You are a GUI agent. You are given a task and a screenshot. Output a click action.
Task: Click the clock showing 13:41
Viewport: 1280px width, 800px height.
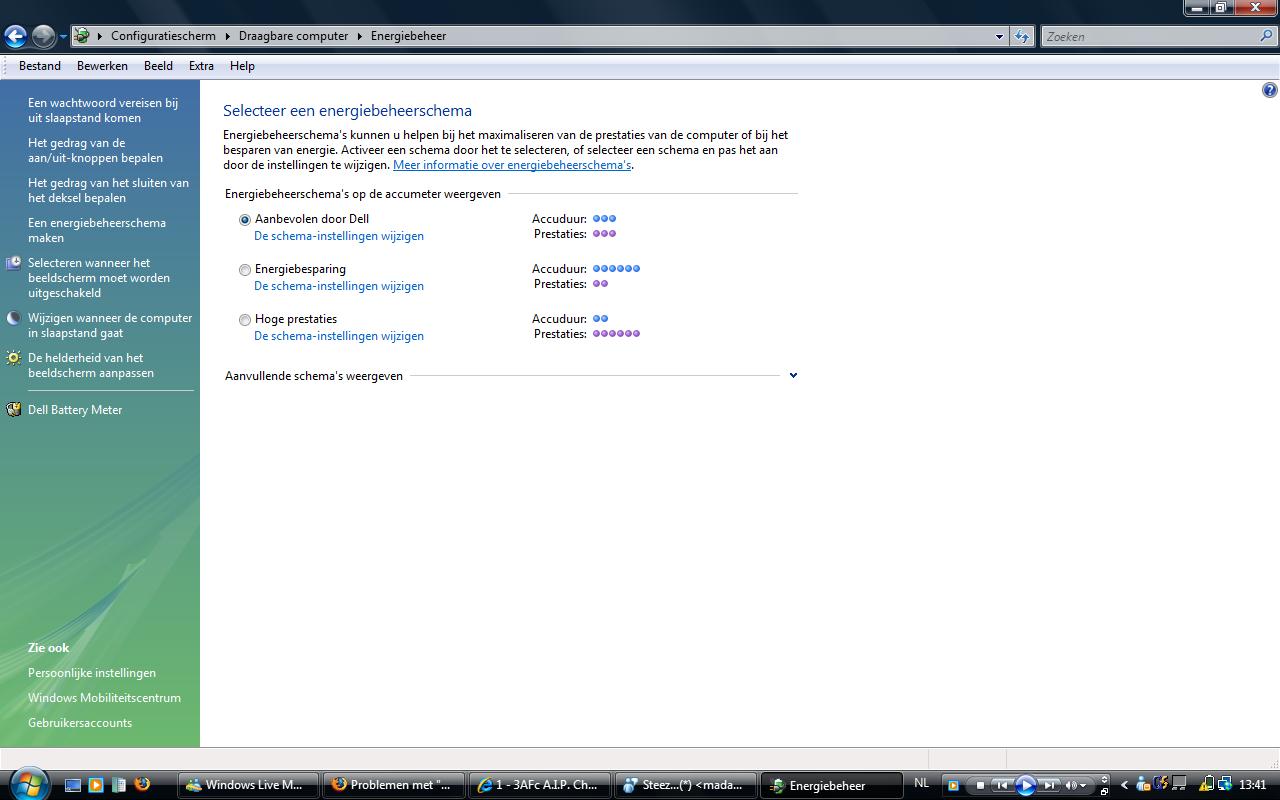1252,785
